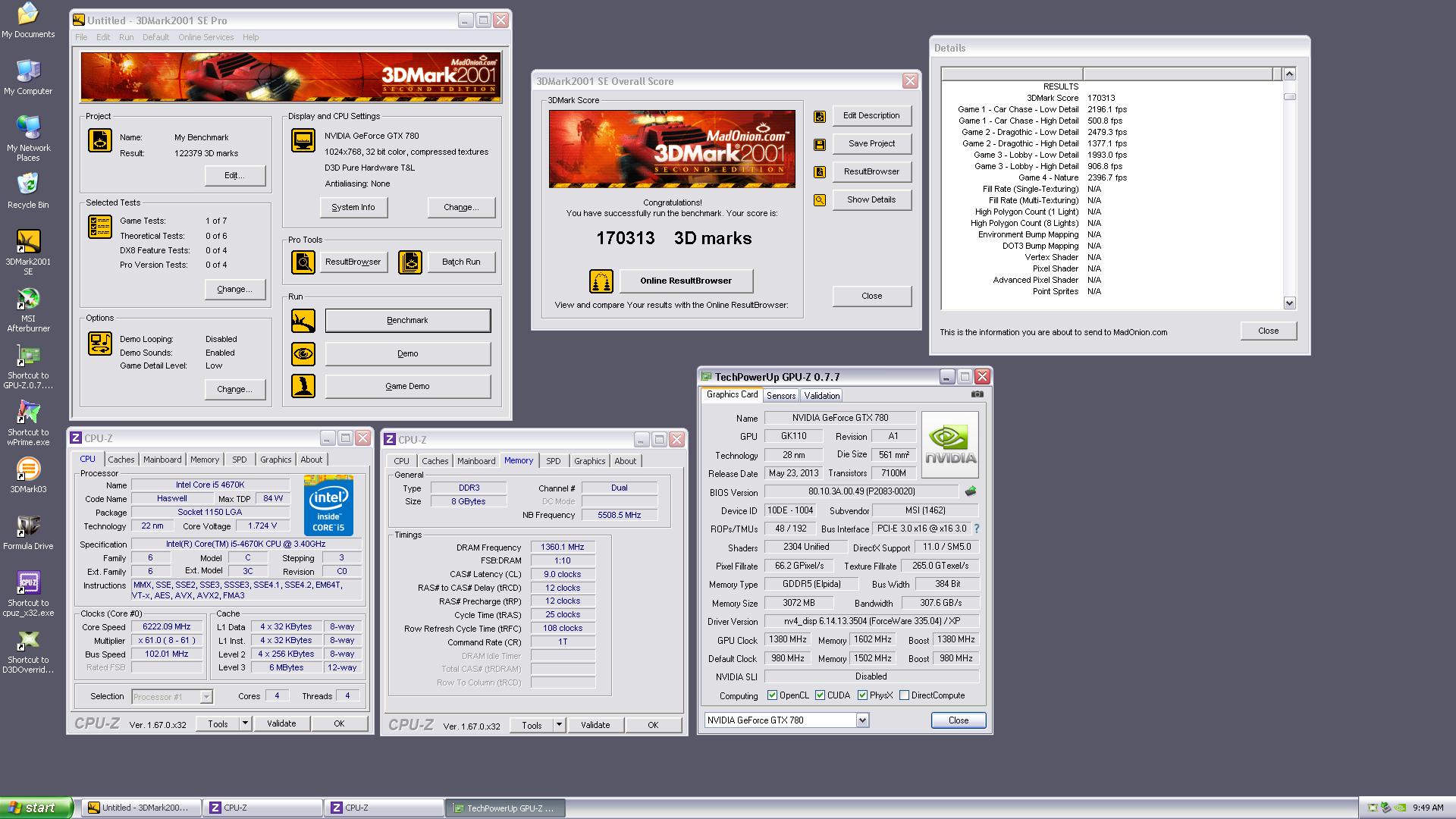Viewport: 1456px width, 819px height.
Task: Click the Windows Start button
Action: pos(36,808)
